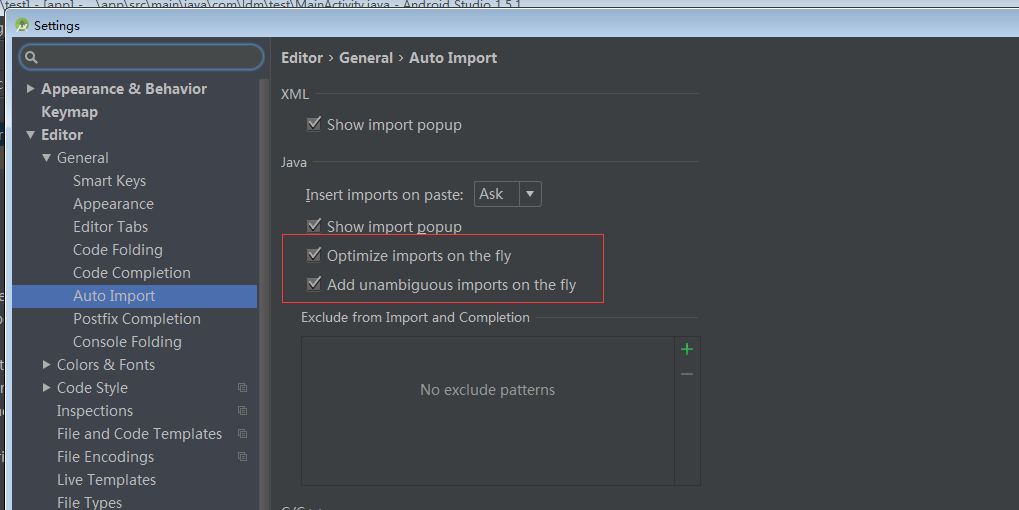Screen dimensions: 1019x510
Task: Click the magnifier icon in search box
Action: pos(31,58)
